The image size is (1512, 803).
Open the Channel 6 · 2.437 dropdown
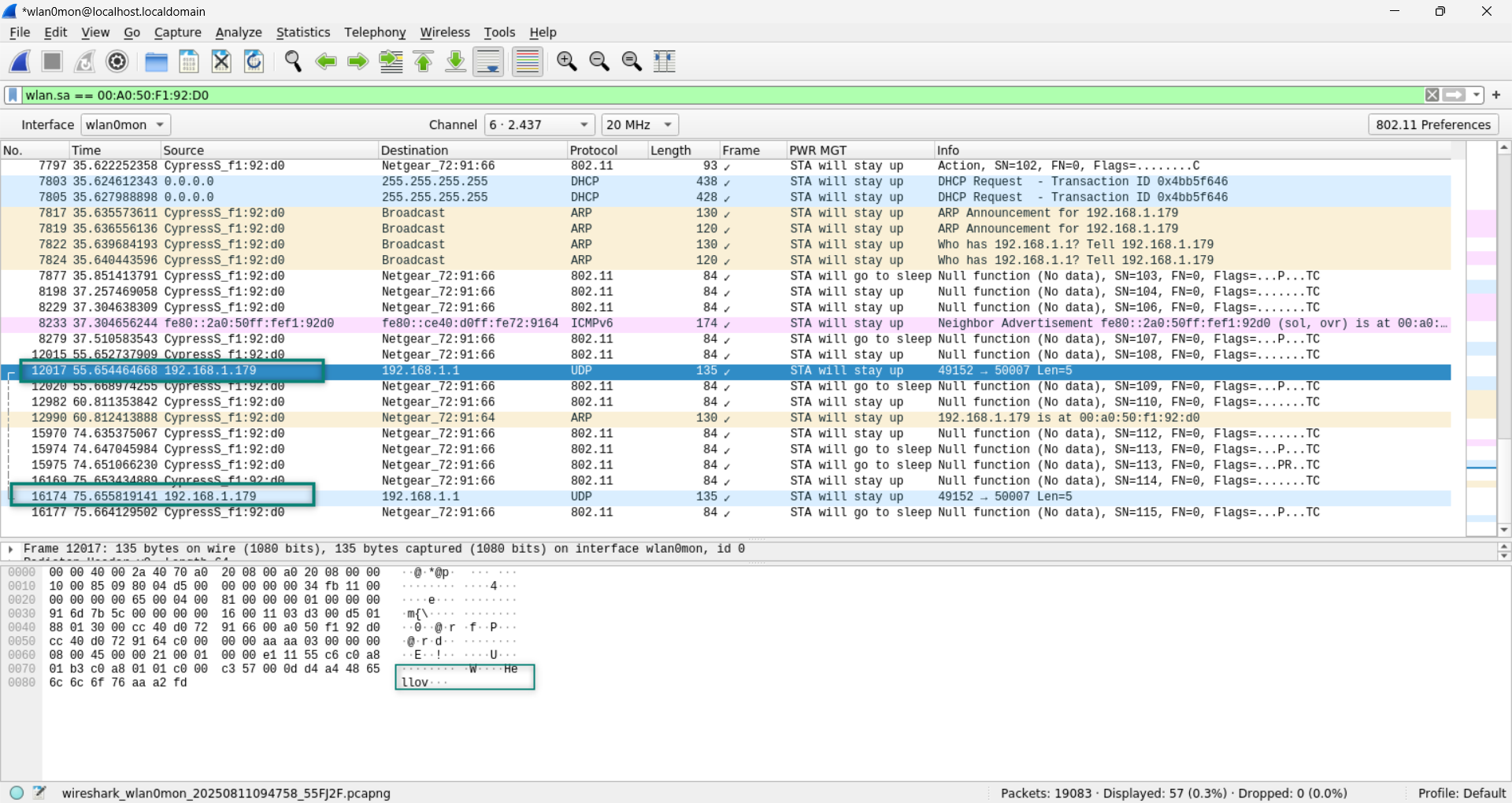click(539, 124)
